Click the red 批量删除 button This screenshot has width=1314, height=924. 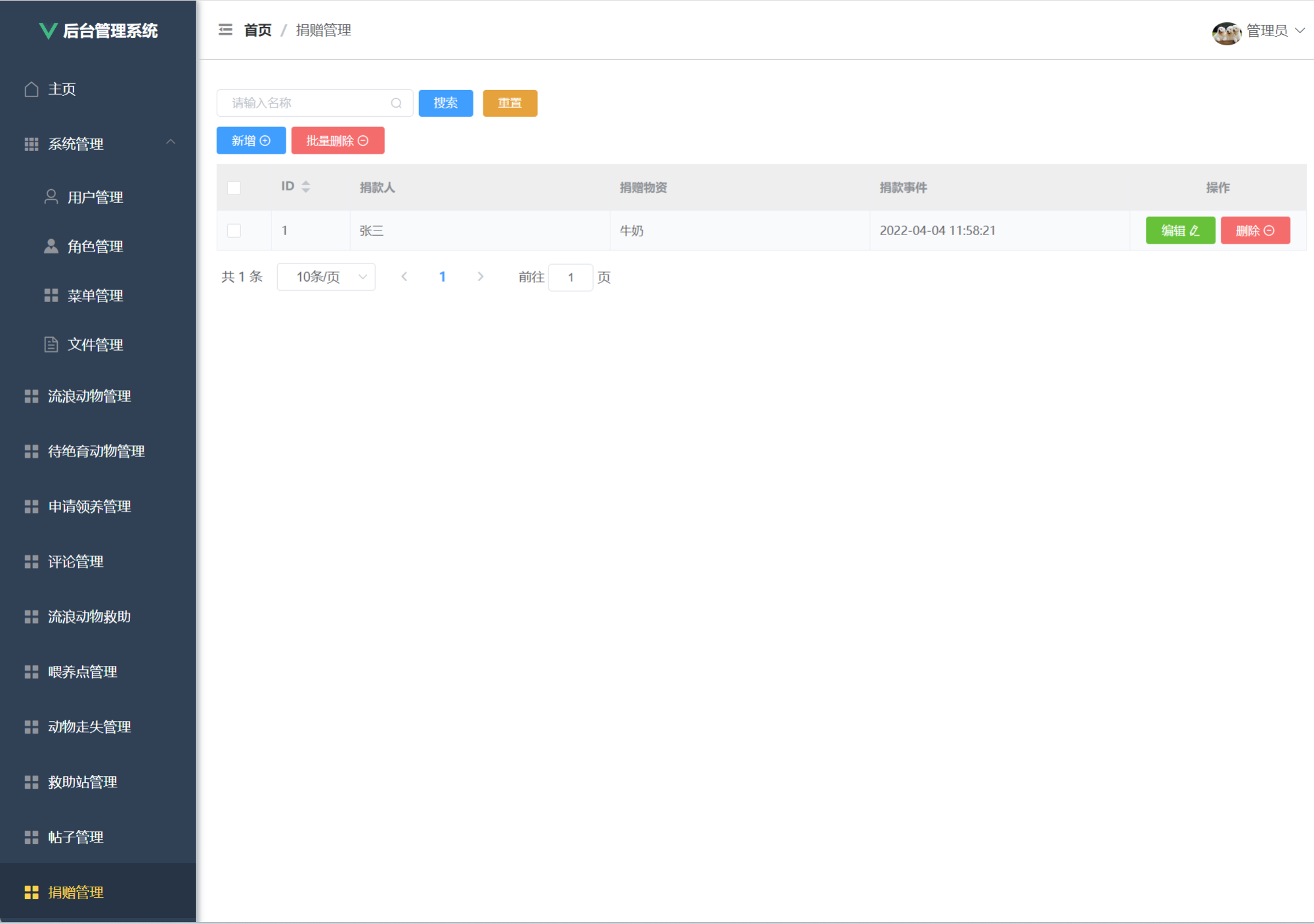pos(338,141)
